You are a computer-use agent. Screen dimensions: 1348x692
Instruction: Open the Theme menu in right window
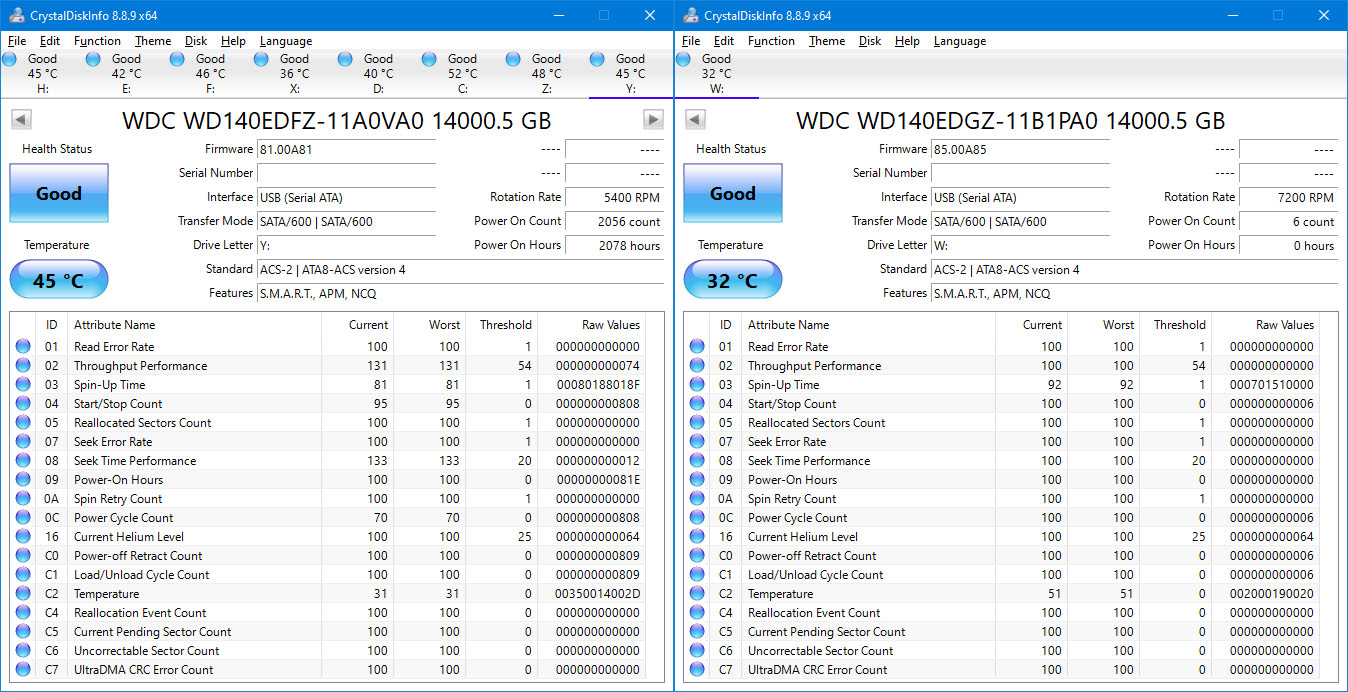[x=826, y=41]
